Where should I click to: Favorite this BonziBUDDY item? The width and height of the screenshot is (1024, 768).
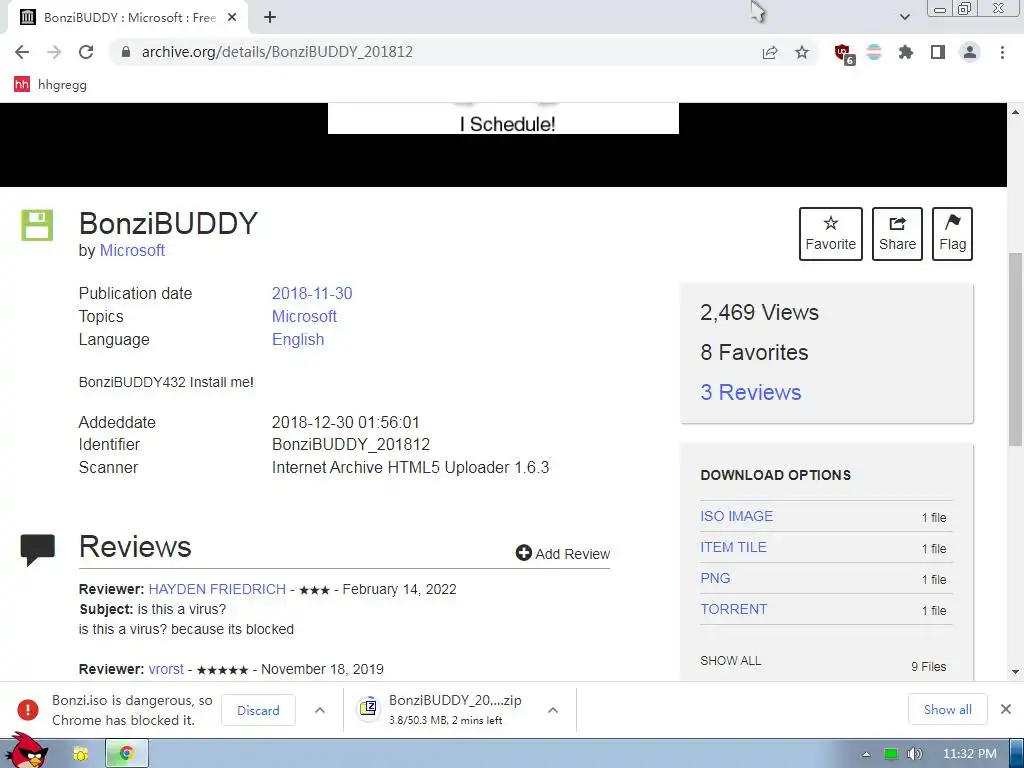[x=831, y=234]
